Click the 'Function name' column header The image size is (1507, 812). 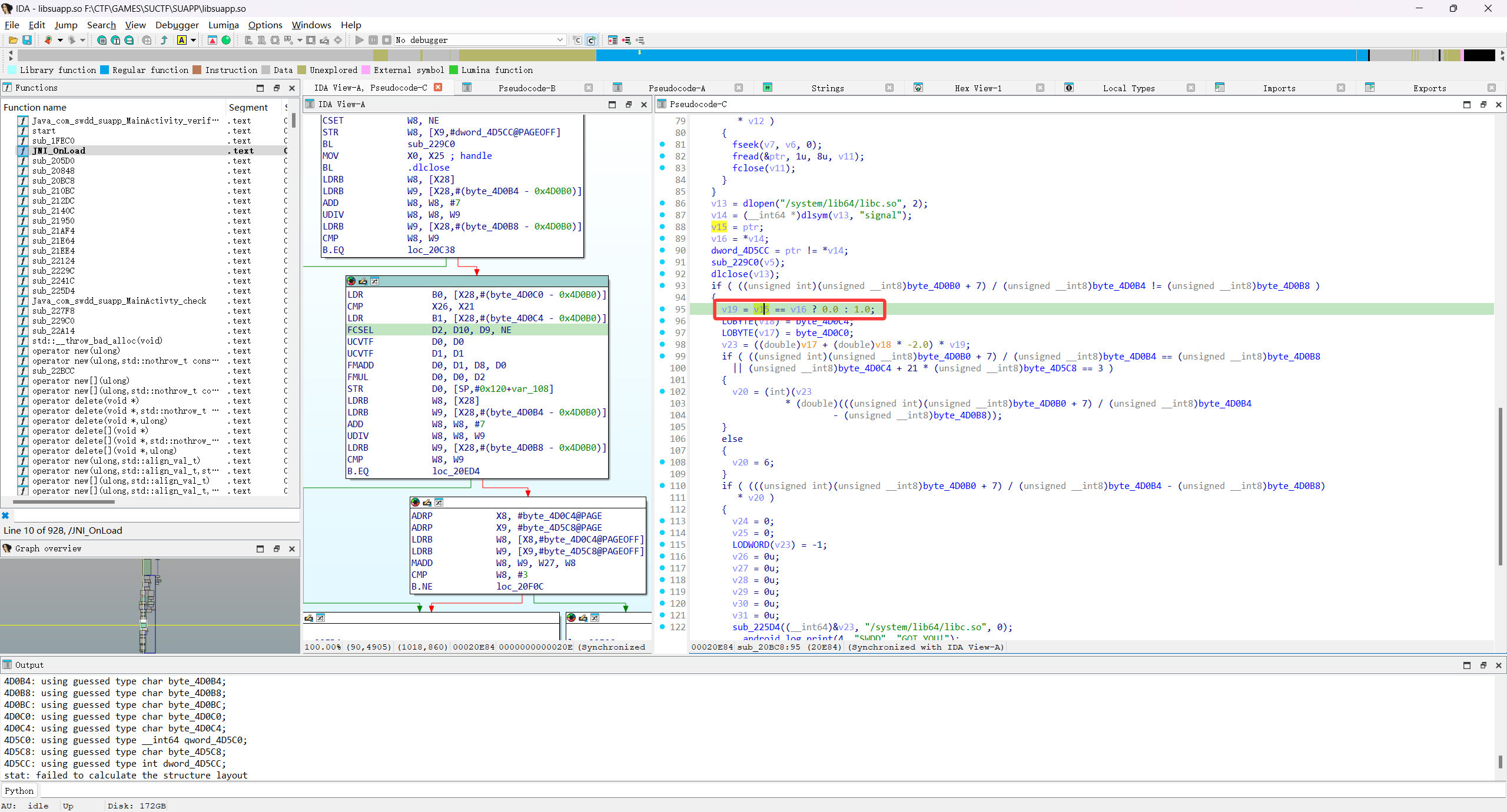point(113,107)
